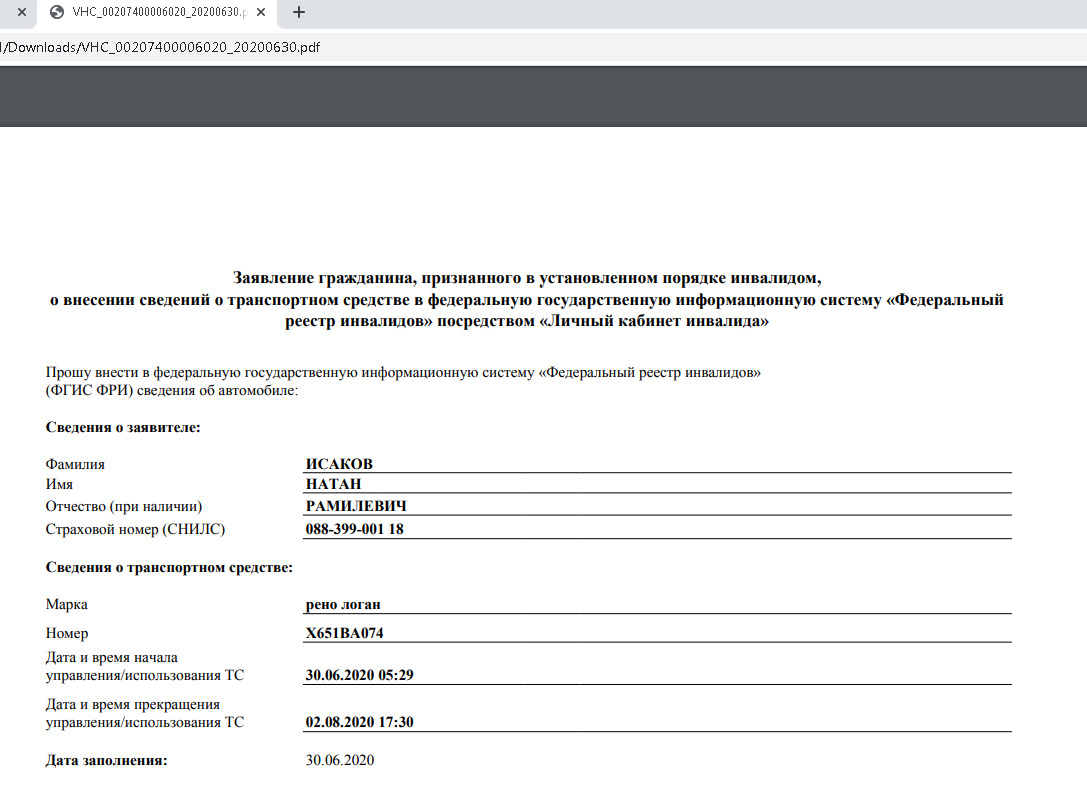Click the start date 30.06.2020 05:29
Viewport: 1087px width, 811px height.
359,675
